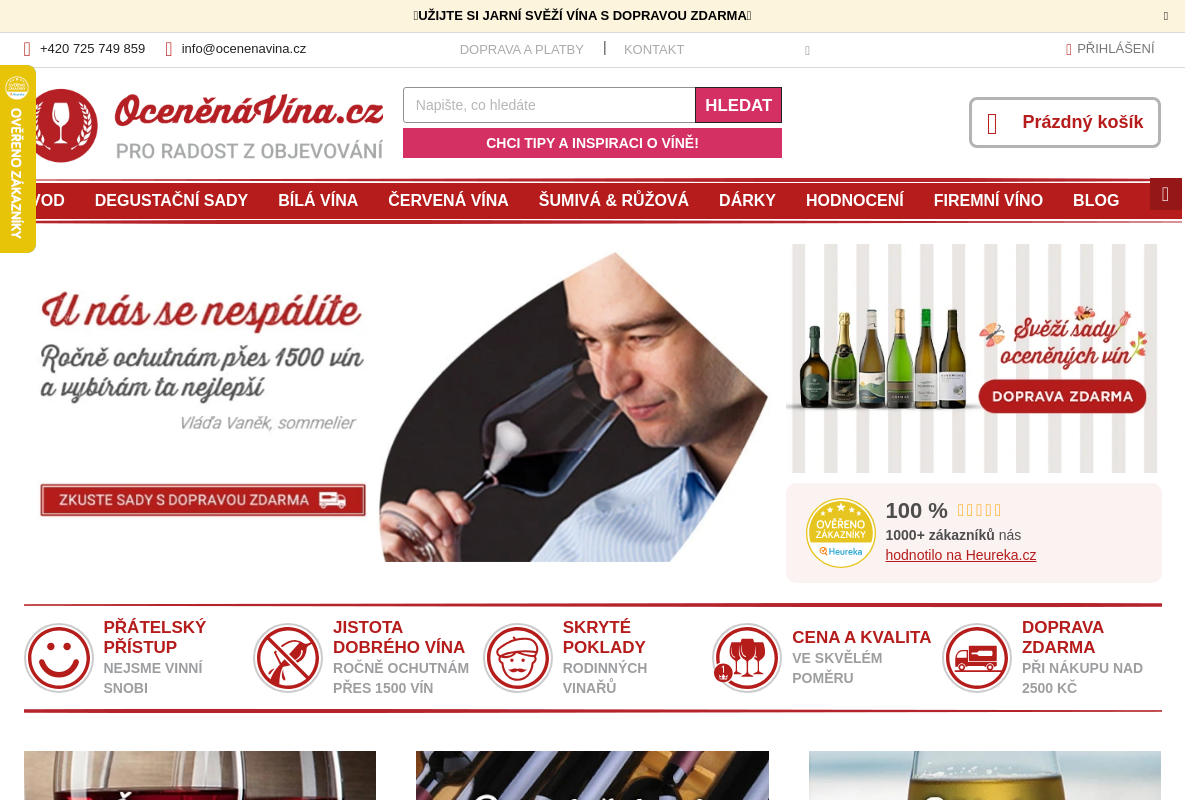The width and height of the screenshot is (1200, 800).
Task: Go to the Šumivá & Růžová category
Action: pos(614,200)
